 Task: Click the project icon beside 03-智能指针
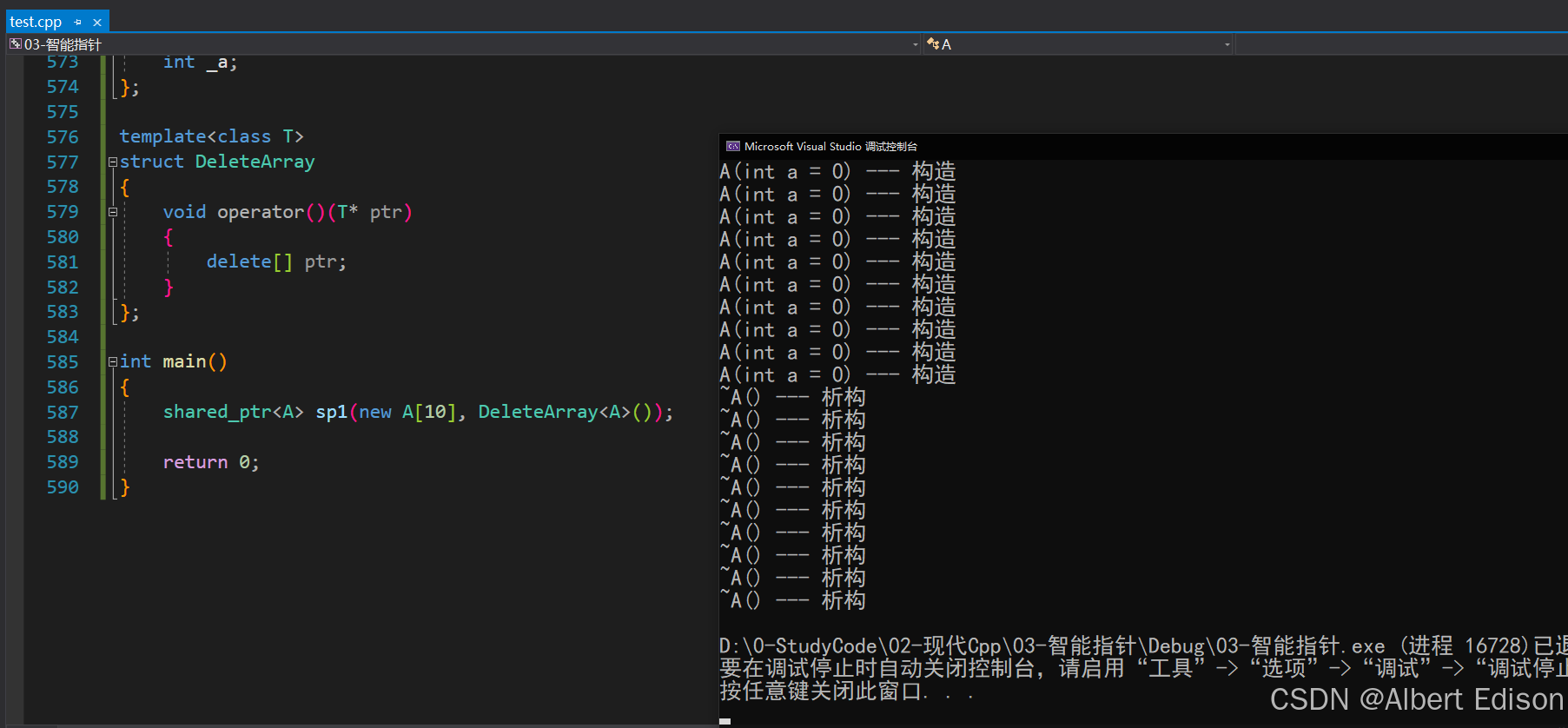[x=16, y=44]
